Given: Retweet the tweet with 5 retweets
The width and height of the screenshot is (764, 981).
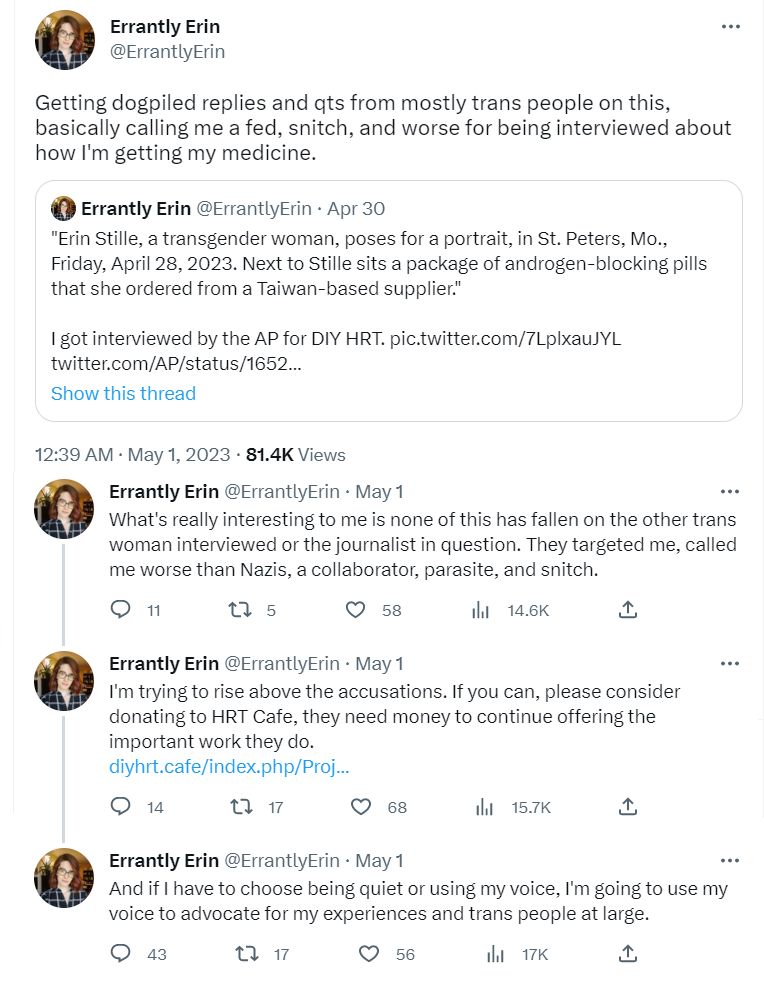Looking at the screenshot, I should (241, 610).
